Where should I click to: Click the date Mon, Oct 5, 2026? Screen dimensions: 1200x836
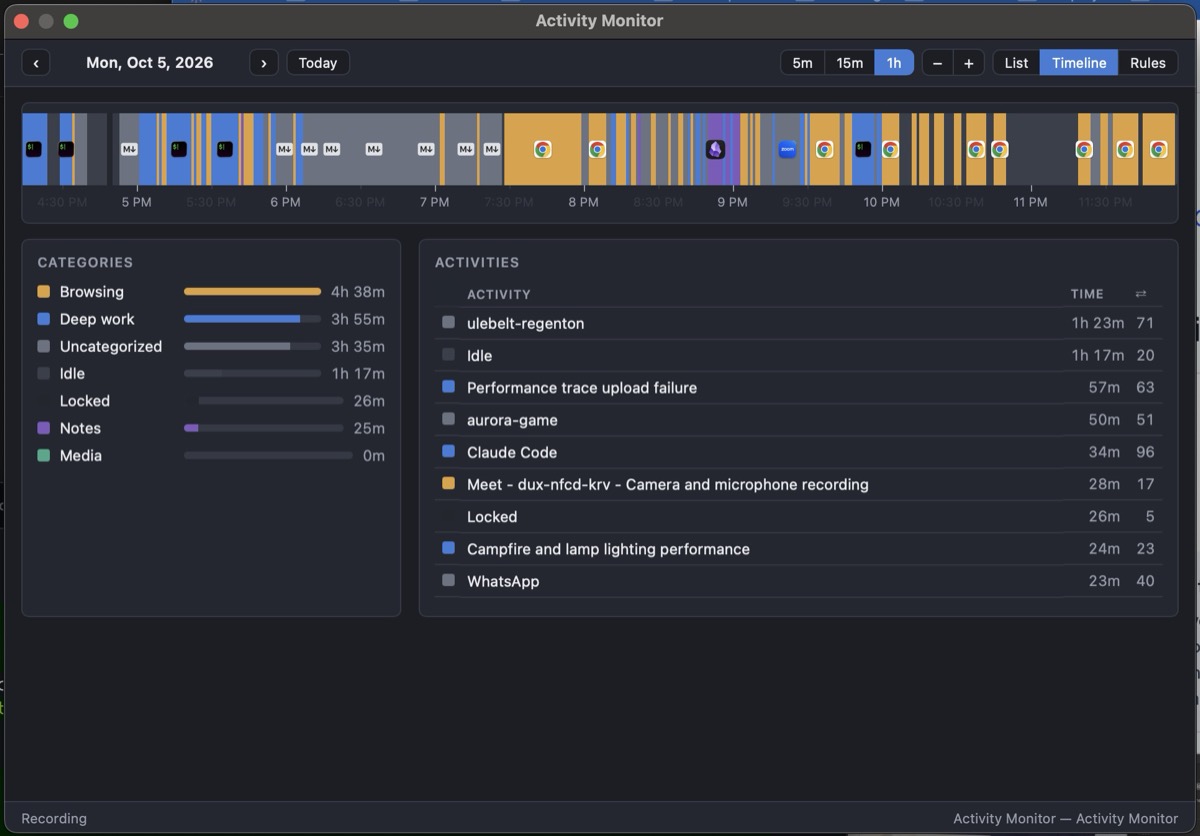pyautogui.click(x=150, y=62)
